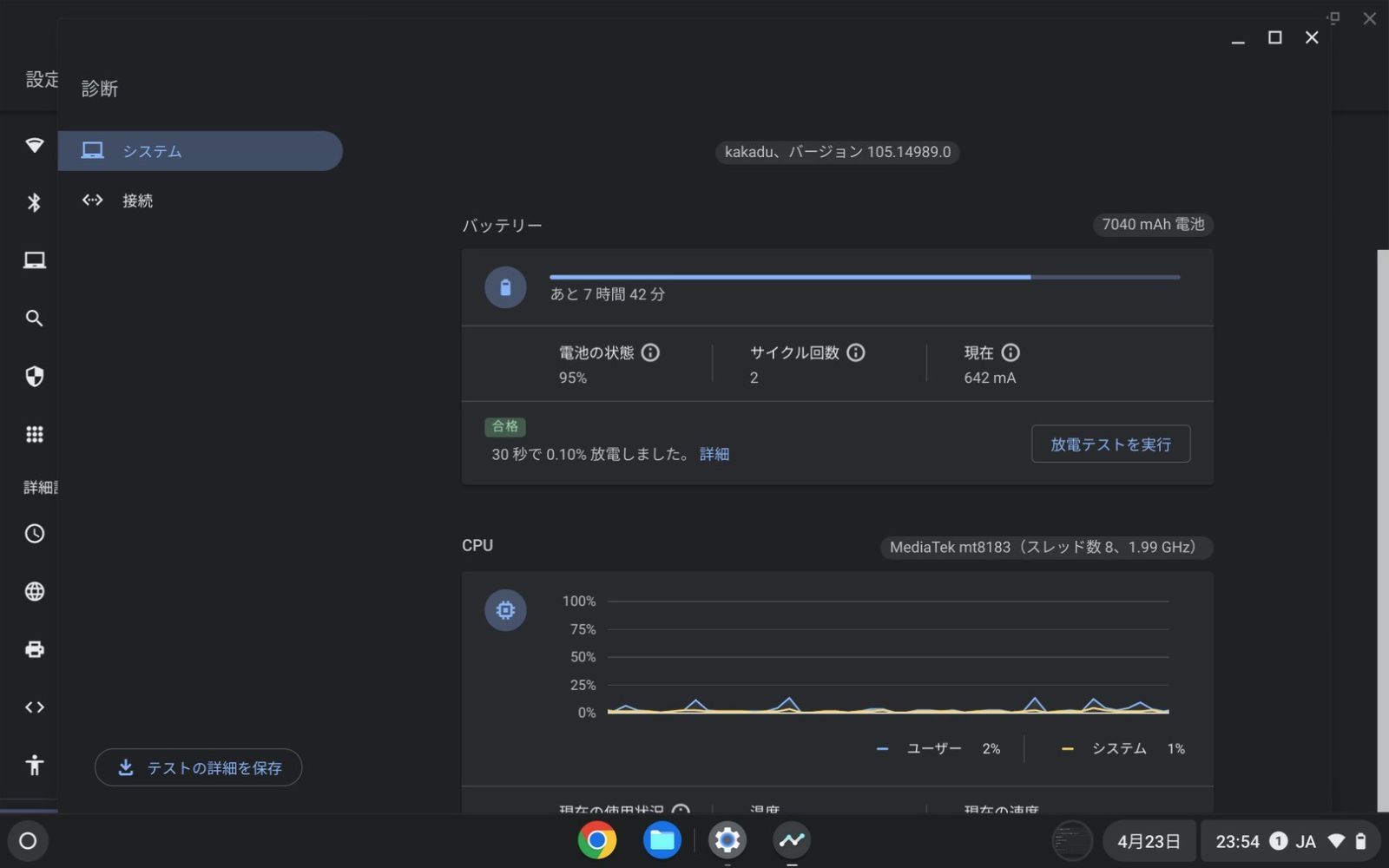Run the battery discharge test 放電テストを実行
1389x868 pixels.
(1110, 444)
